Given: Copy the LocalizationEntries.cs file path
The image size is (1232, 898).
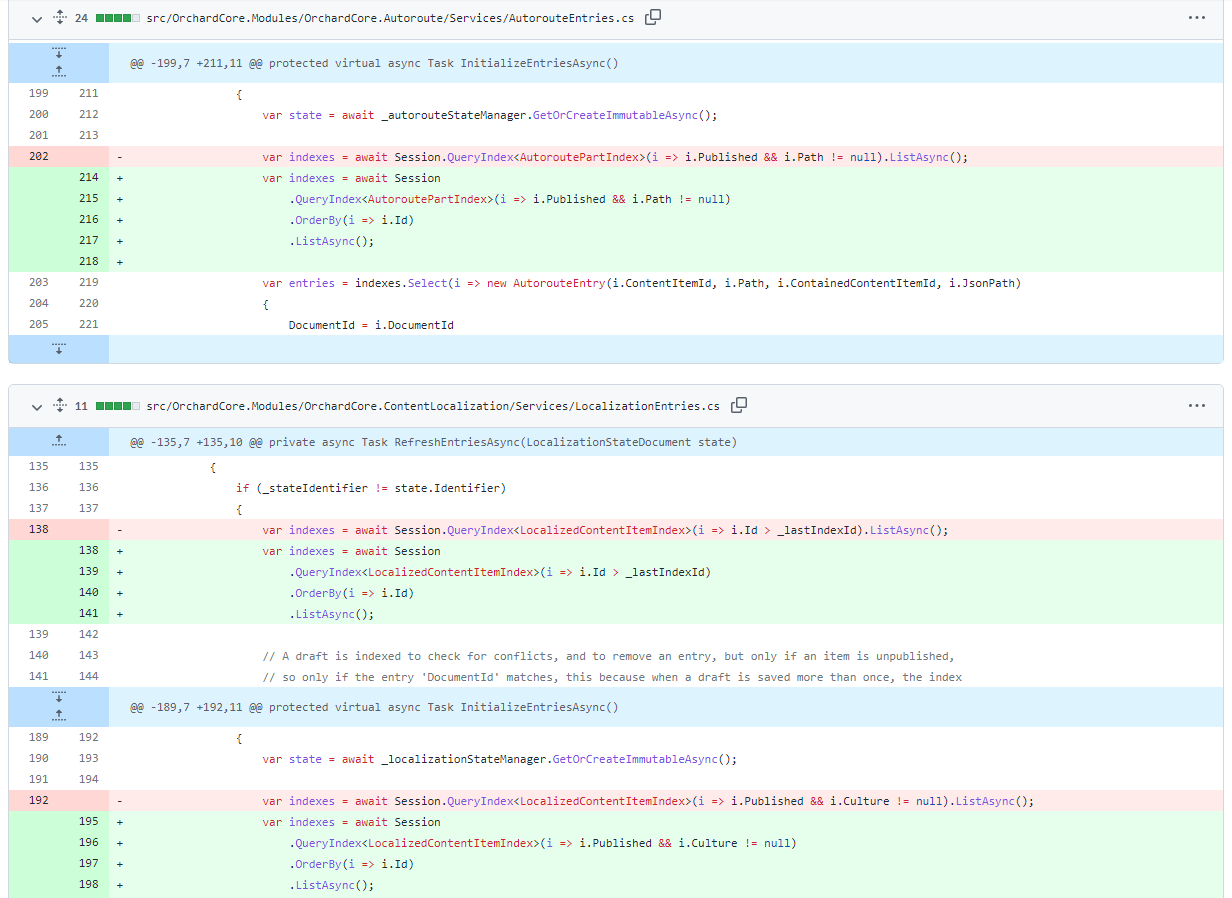Looking at the screenshot, I should pos(739,405).
